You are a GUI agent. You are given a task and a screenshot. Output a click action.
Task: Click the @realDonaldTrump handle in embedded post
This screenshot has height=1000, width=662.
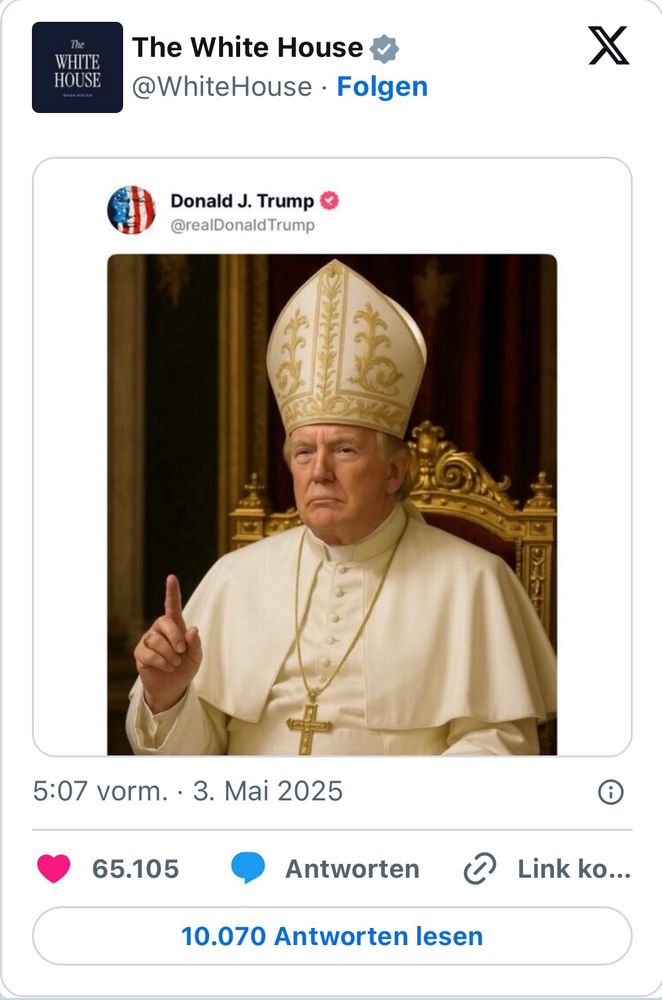tap(242, 225)
